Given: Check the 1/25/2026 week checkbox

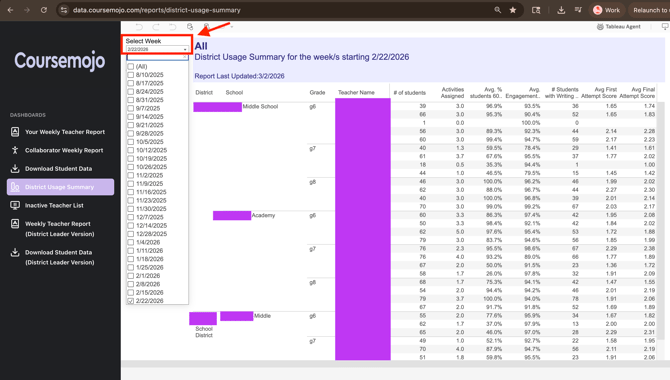Looking at the screenshot, I should pos(131,267).
